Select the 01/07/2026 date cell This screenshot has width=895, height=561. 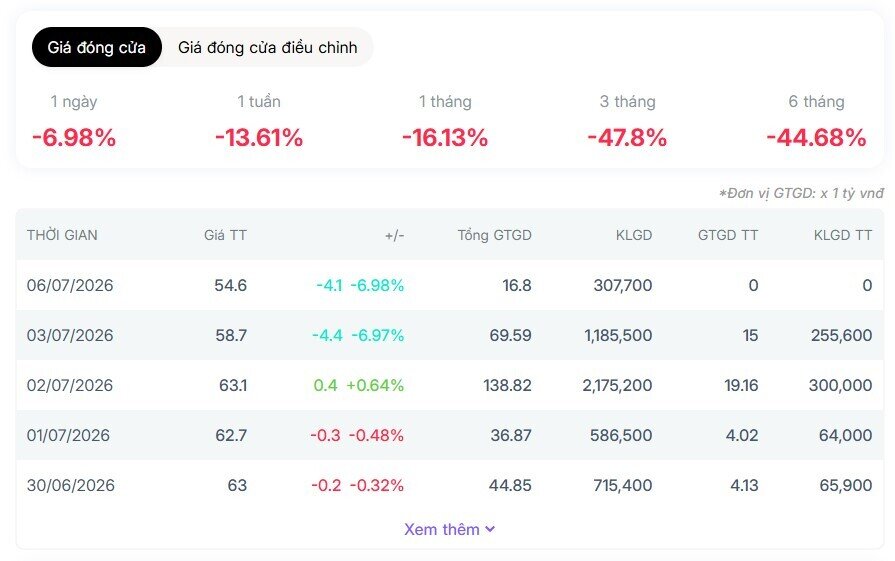pos(68,435)
